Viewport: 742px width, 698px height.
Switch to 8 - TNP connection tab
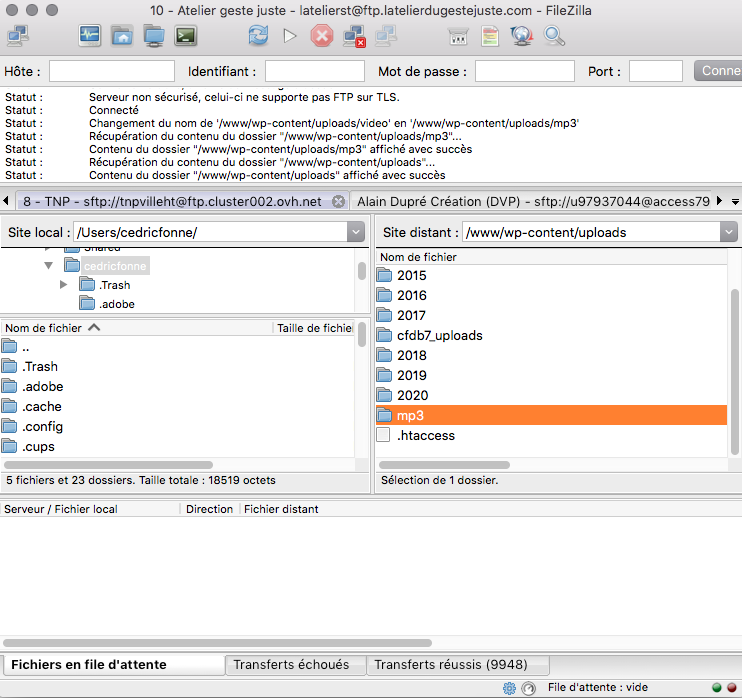pos(173,202)
